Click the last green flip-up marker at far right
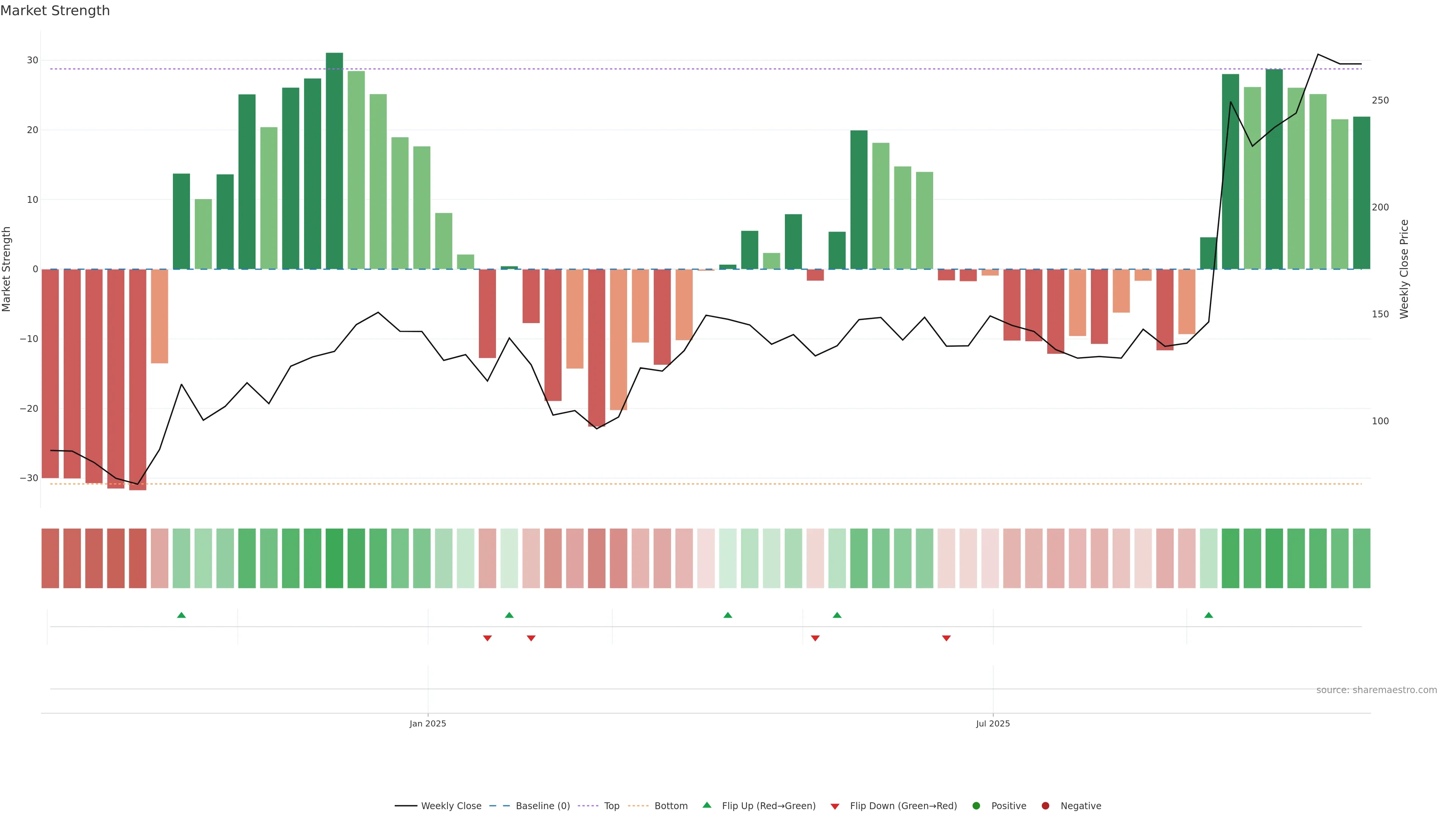 click(1208, 615)
